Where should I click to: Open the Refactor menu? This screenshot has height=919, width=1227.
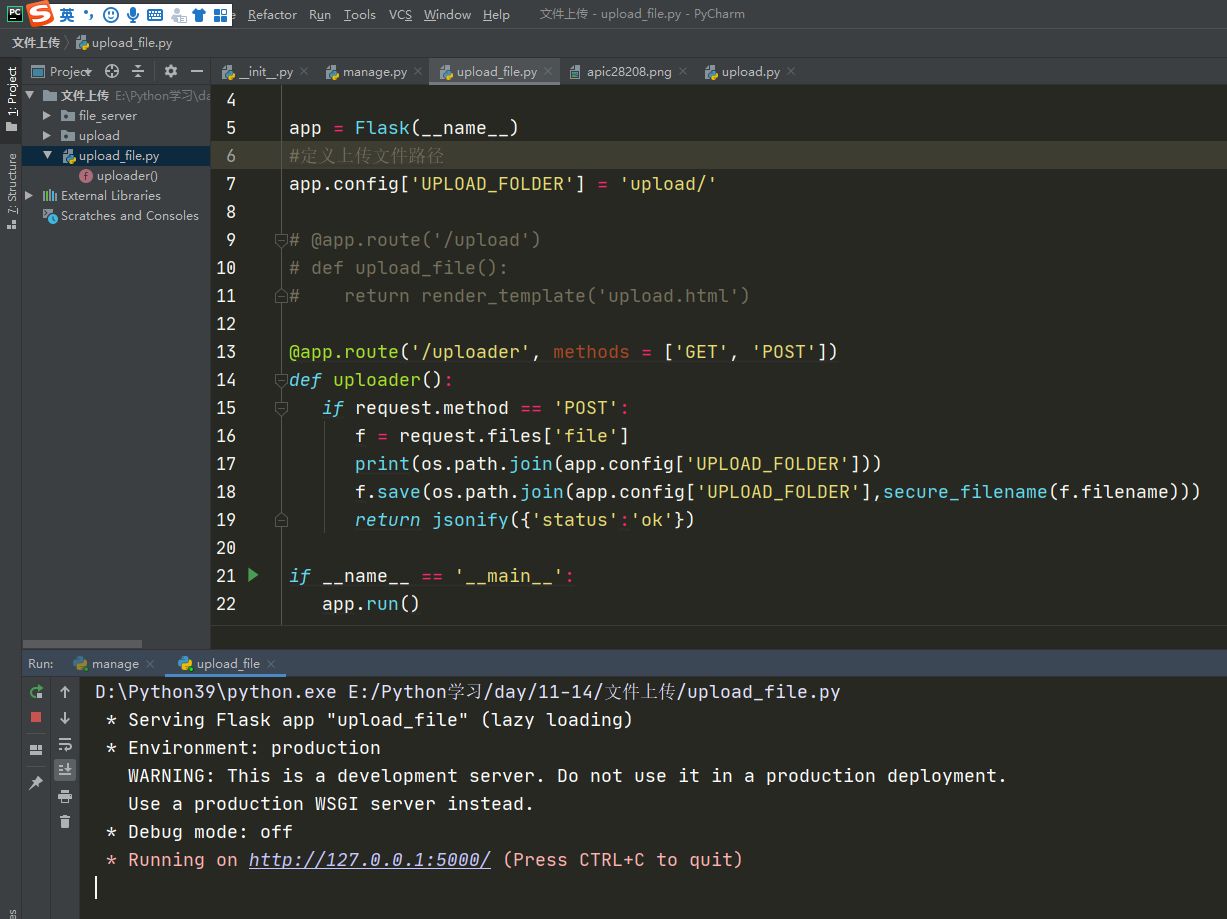[272, 15]
